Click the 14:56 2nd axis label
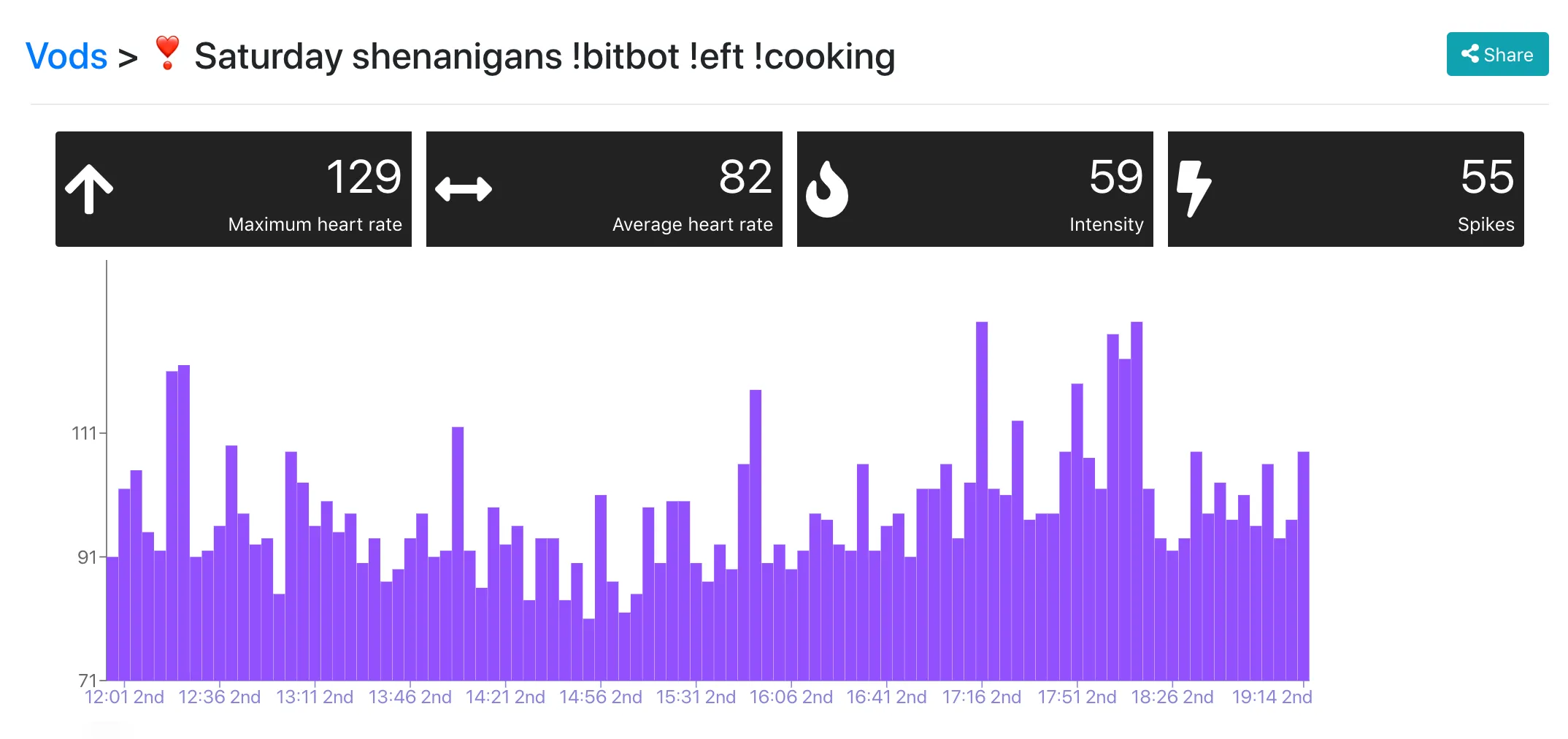 601,697
